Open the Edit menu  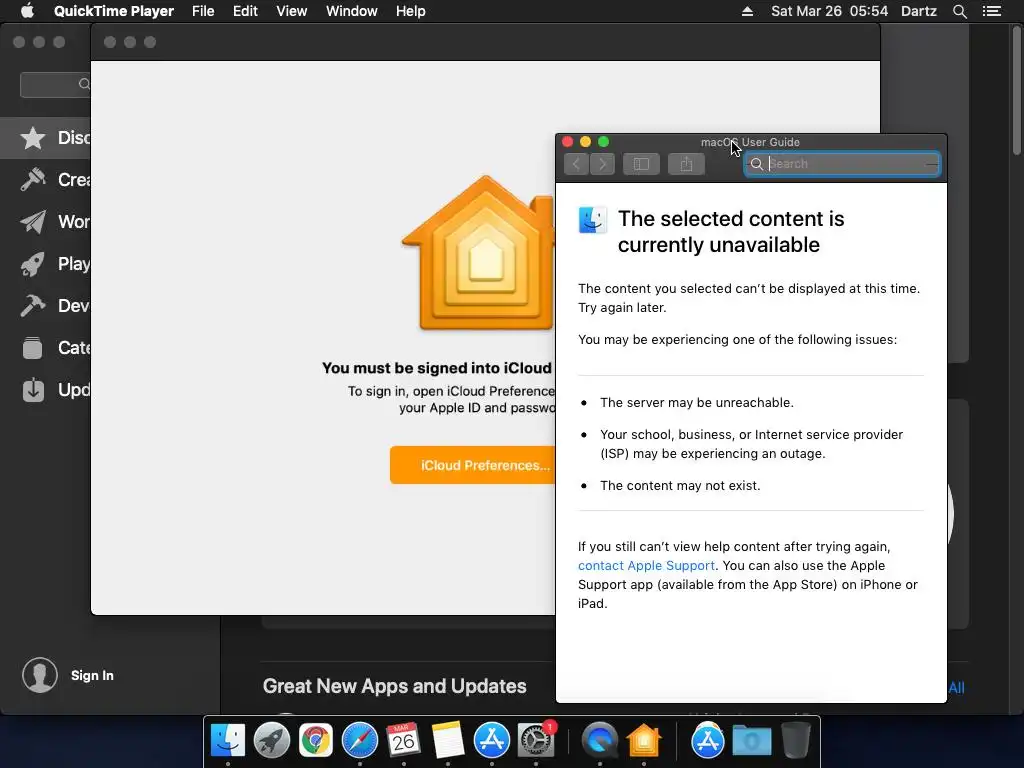[x=245, y=11]
